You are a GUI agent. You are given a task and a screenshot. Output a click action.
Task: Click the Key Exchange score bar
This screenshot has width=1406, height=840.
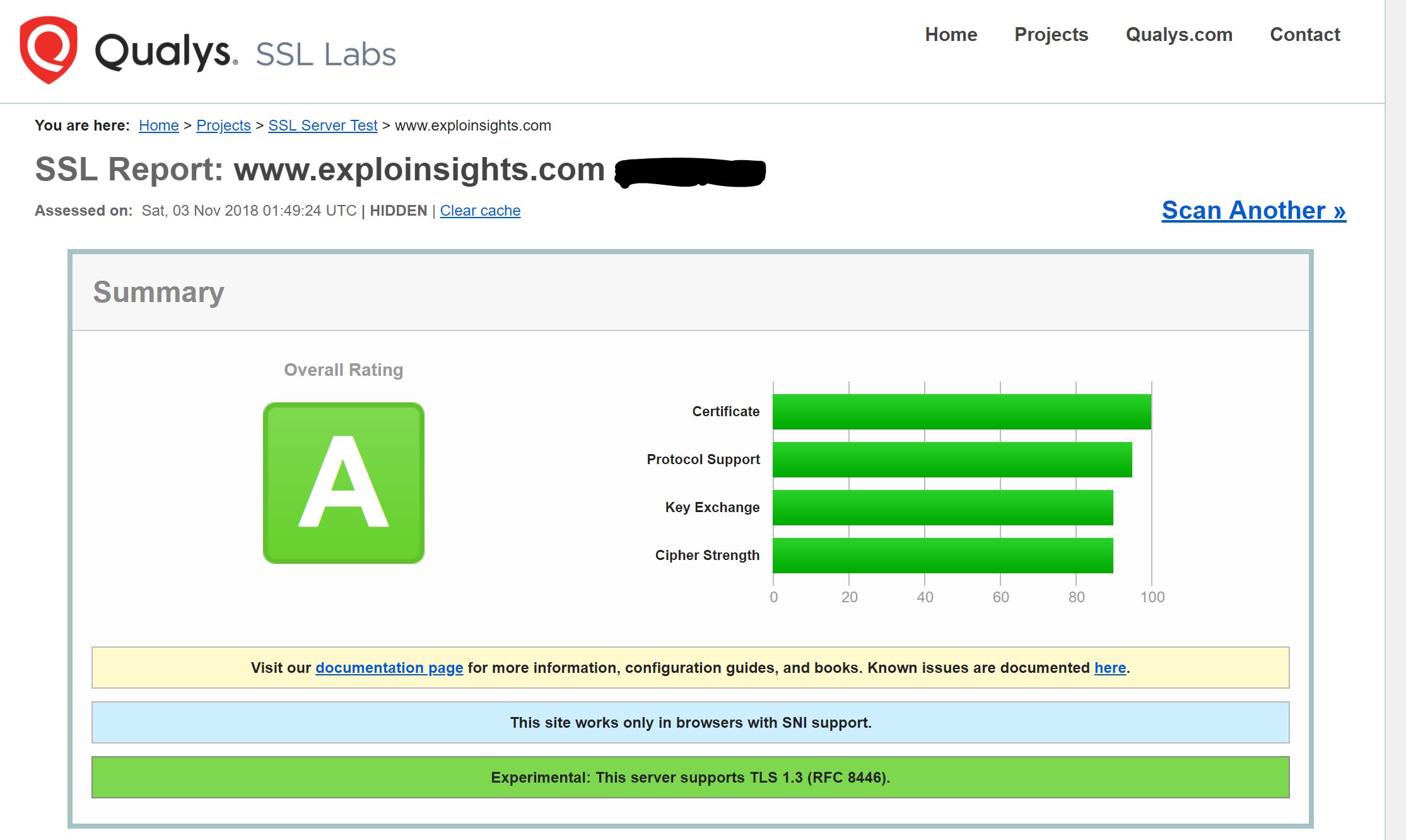click(x=943, y=508)
